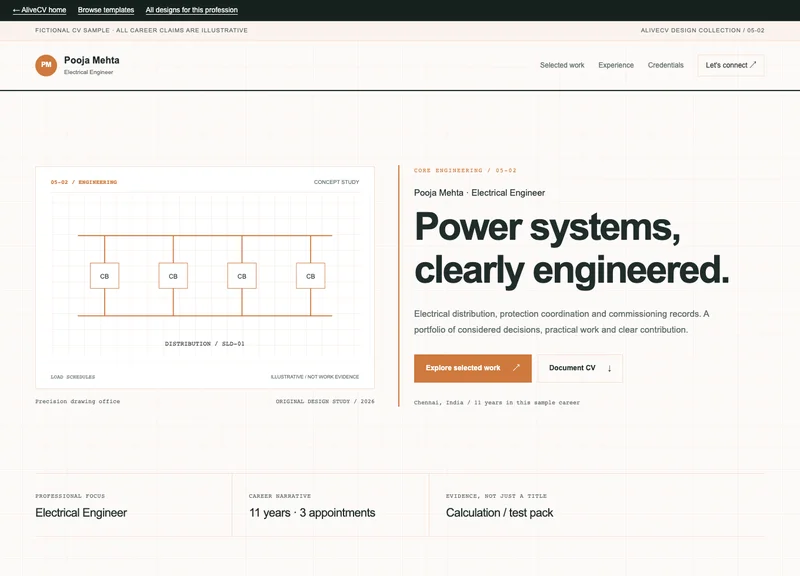
Task: Click 'Precision drawing office' caption
Action: click(78, 402)
